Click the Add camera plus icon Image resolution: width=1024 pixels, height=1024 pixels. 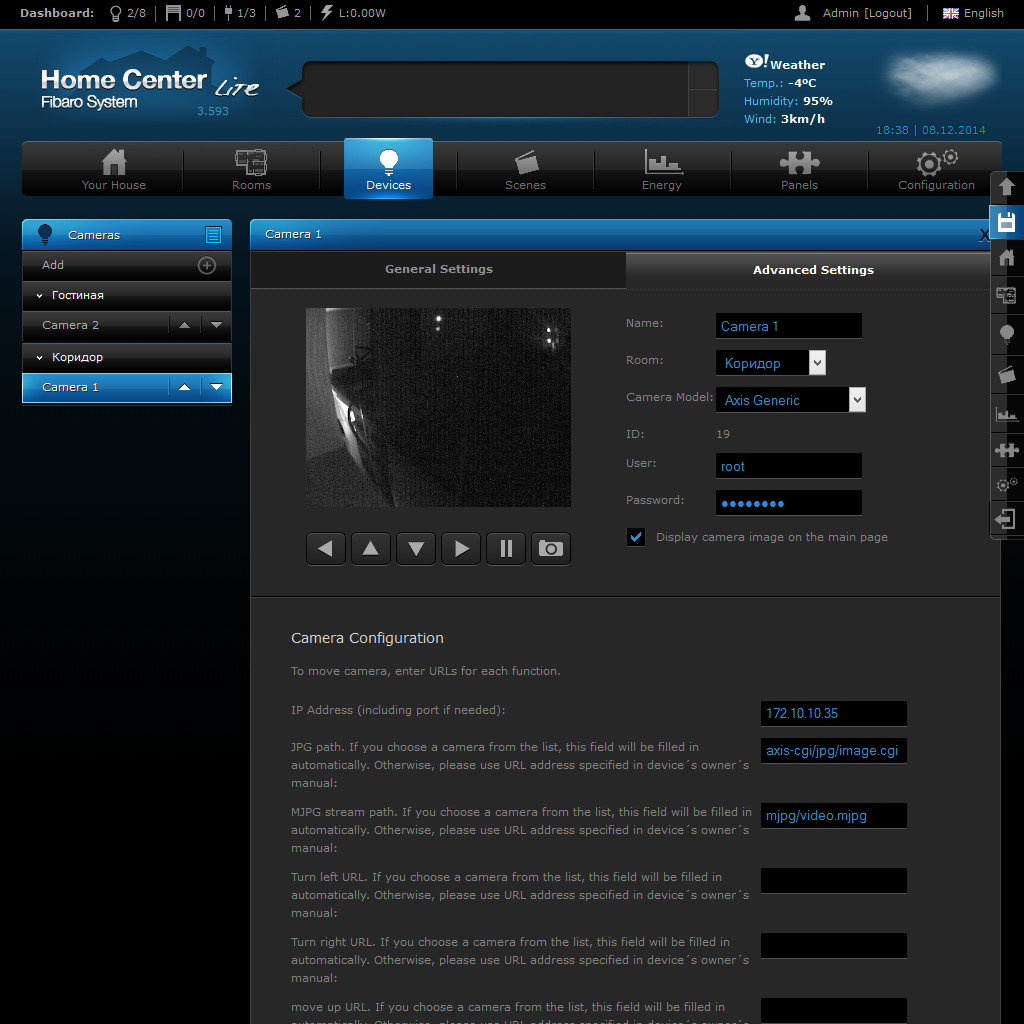click(207, 265)
